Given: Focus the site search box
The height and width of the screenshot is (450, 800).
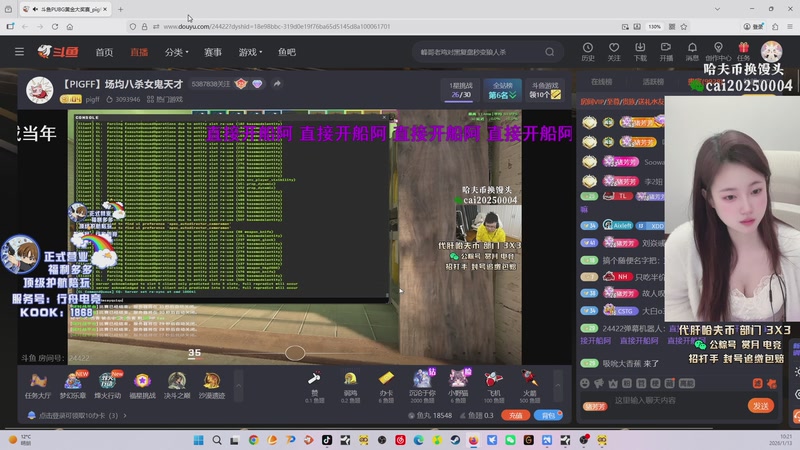Looking at the screenshot, I should point(480,52).
